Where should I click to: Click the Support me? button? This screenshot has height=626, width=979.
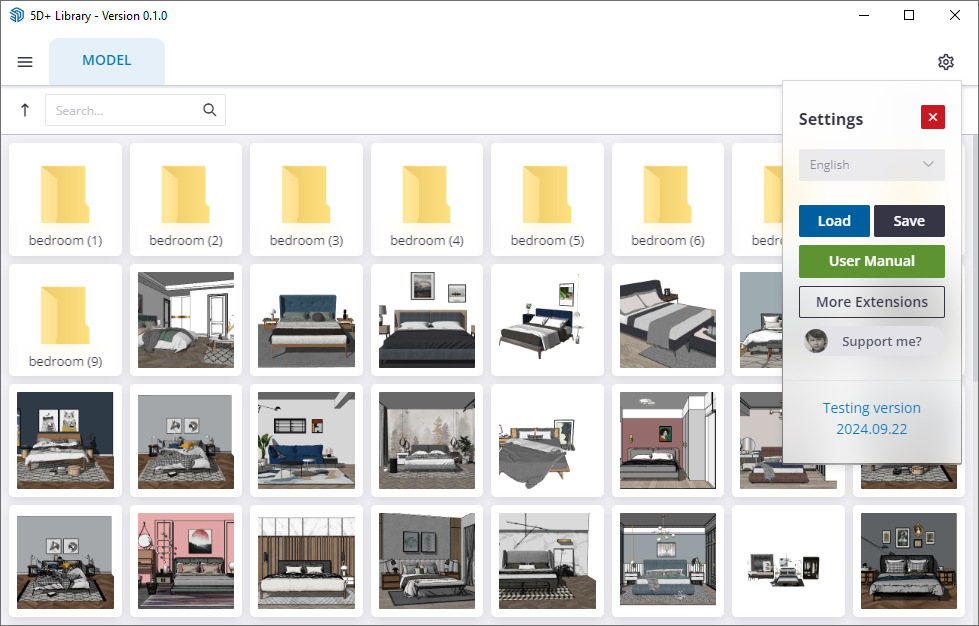(x=873, y=341)
